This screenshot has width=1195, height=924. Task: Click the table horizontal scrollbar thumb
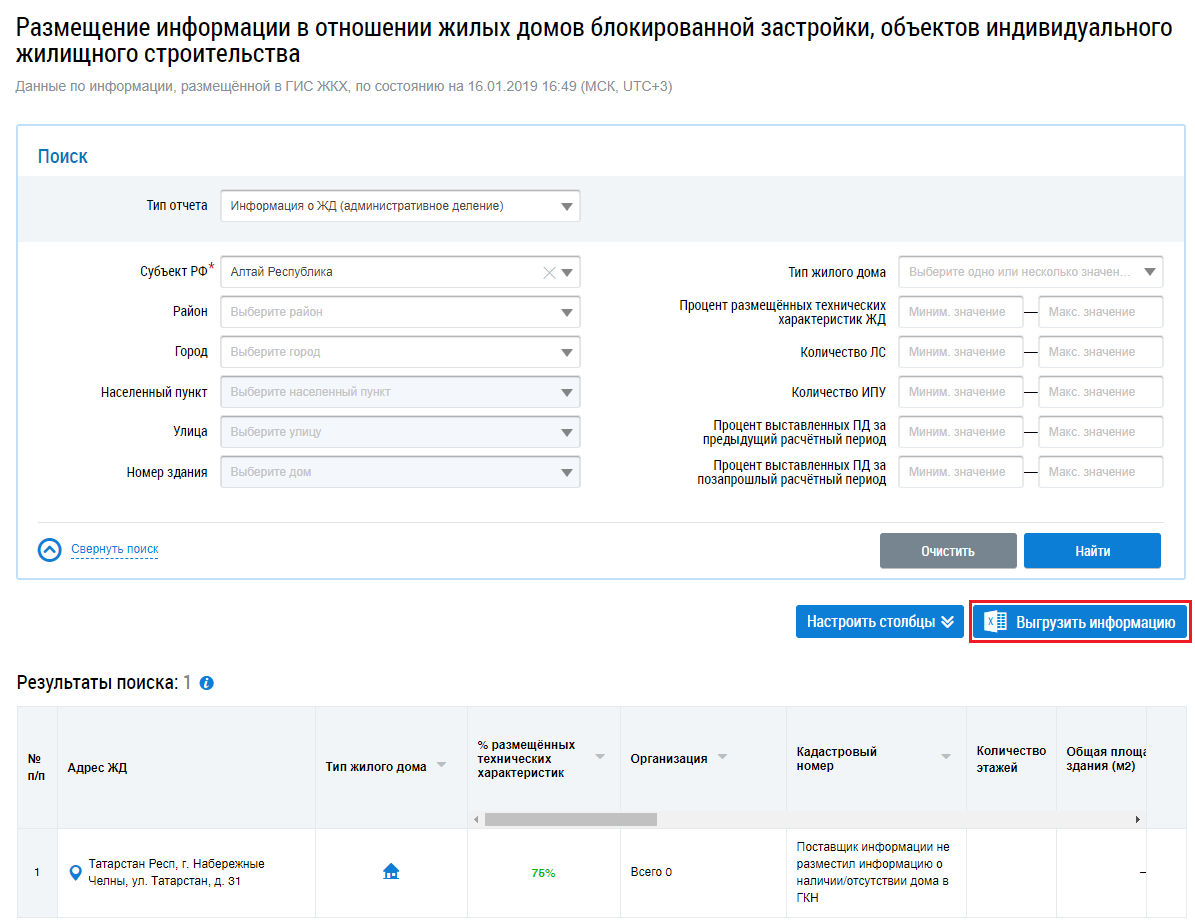tap(570, 820)
